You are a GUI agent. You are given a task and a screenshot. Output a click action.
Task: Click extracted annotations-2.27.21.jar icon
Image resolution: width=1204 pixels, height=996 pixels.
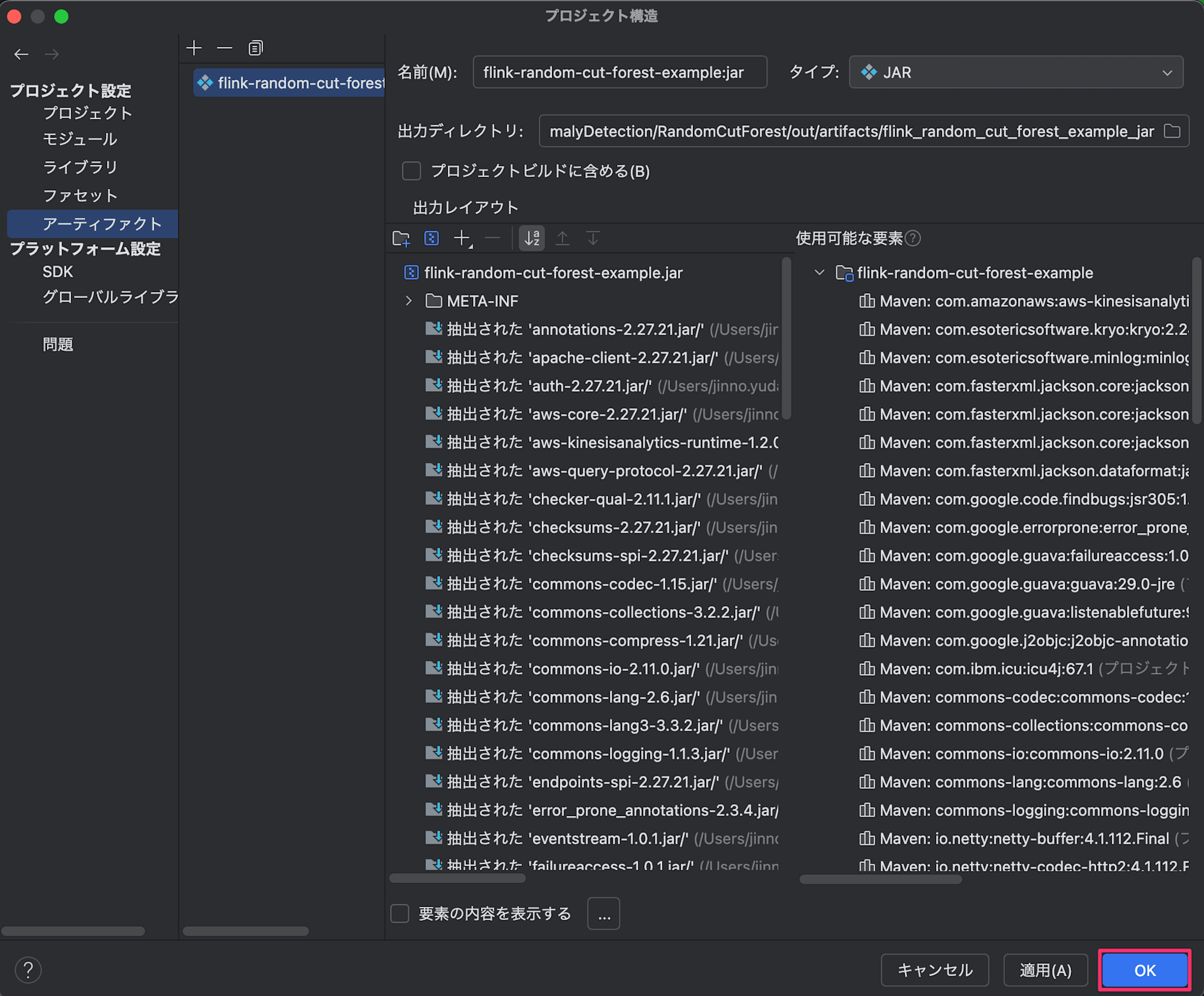coord(433,329)
